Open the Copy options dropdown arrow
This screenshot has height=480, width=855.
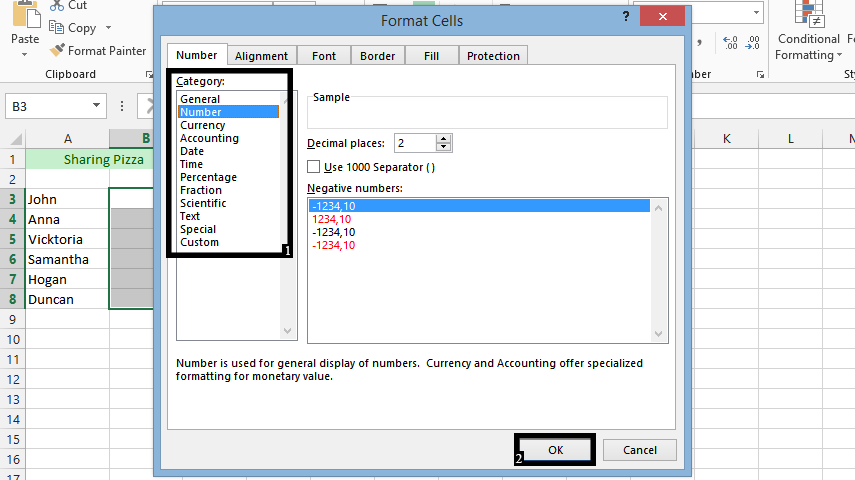(108, 27)
